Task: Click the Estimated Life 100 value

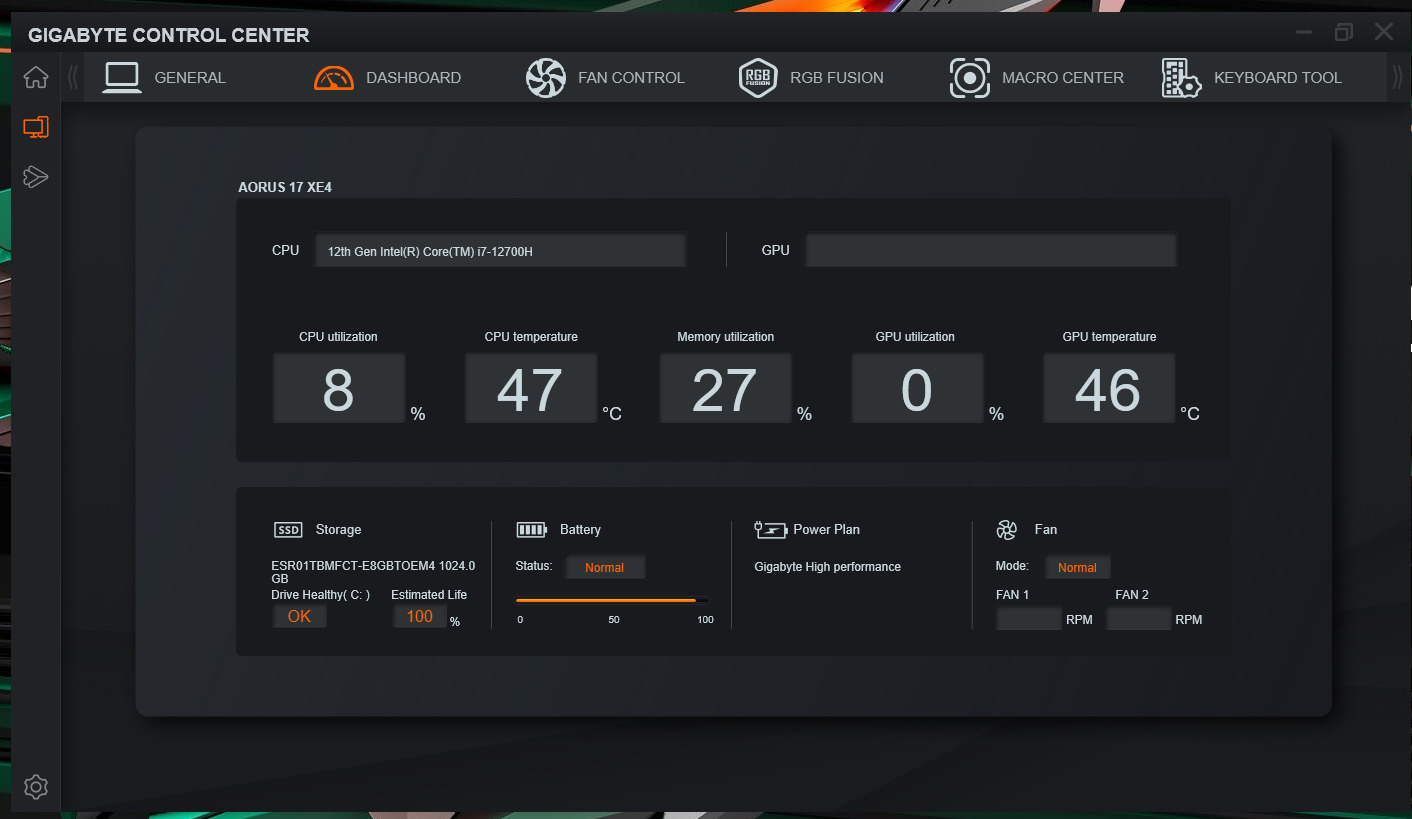Action: (x=420, y=617)
